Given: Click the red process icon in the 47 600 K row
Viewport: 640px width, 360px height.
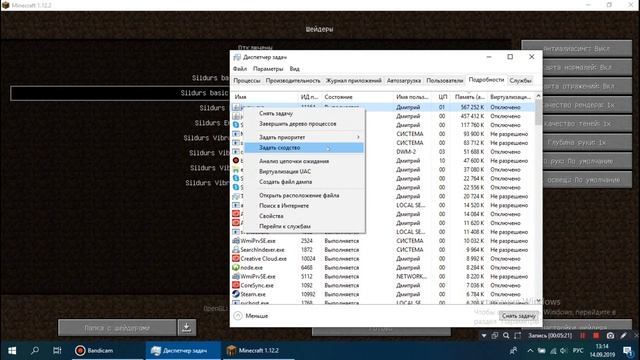Looking at the screenshot, I should [x=236, y=160].
